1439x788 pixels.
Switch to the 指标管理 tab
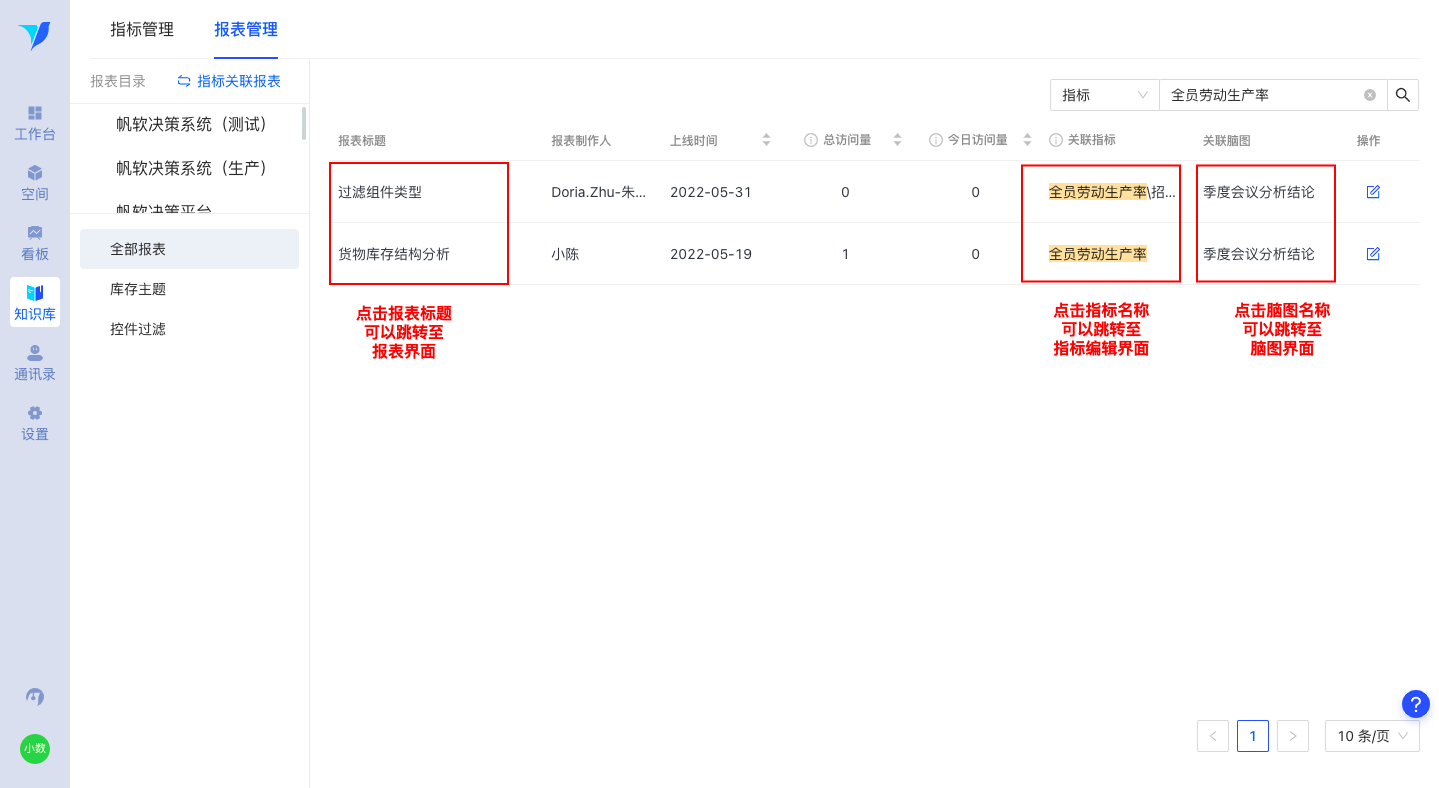point(142,30)
